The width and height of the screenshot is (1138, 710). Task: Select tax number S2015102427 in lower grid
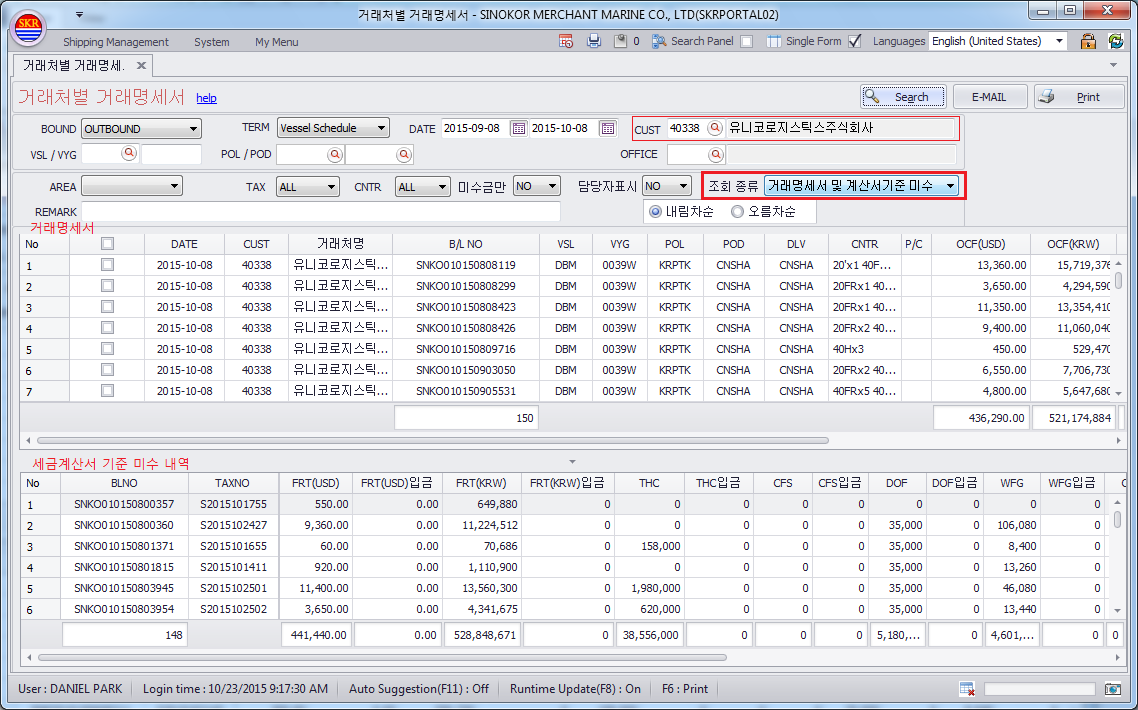(x=233, y=525)
